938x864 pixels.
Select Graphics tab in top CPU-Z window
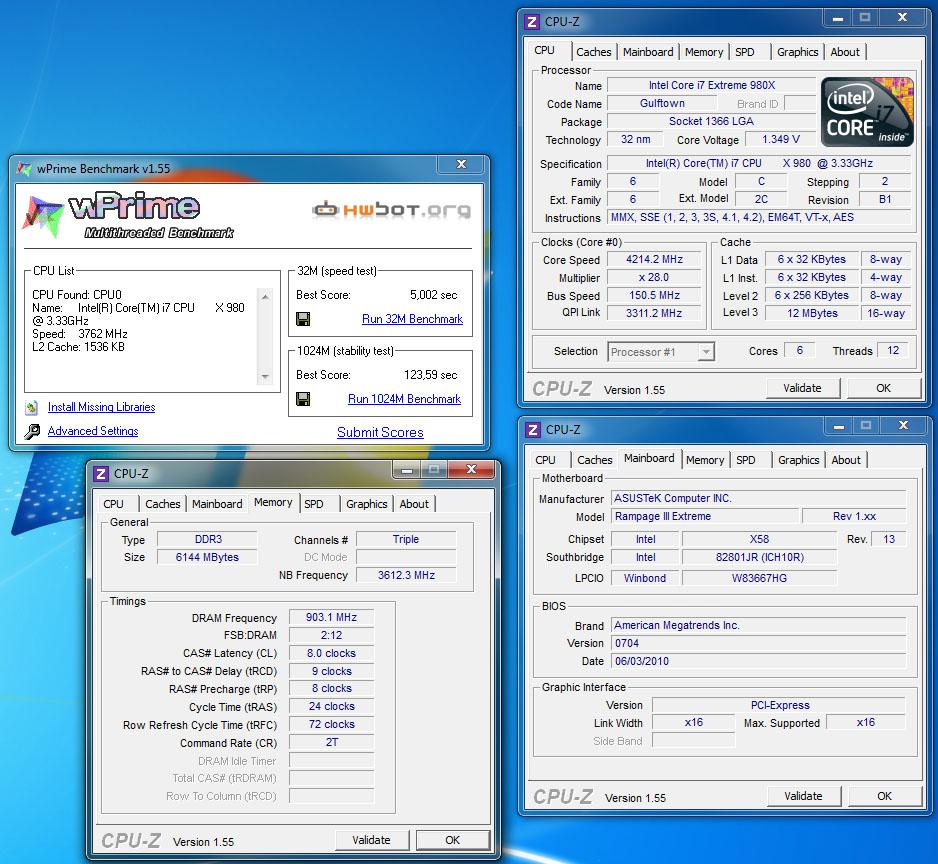pos(797,52)
